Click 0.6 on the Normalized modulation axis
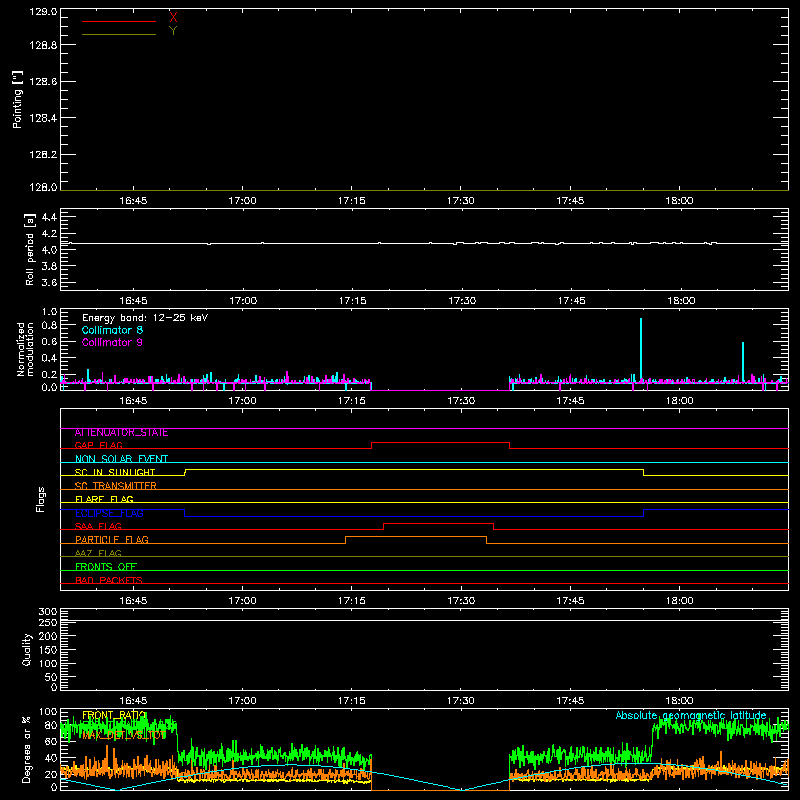The image size is (800, 800). 49,342
